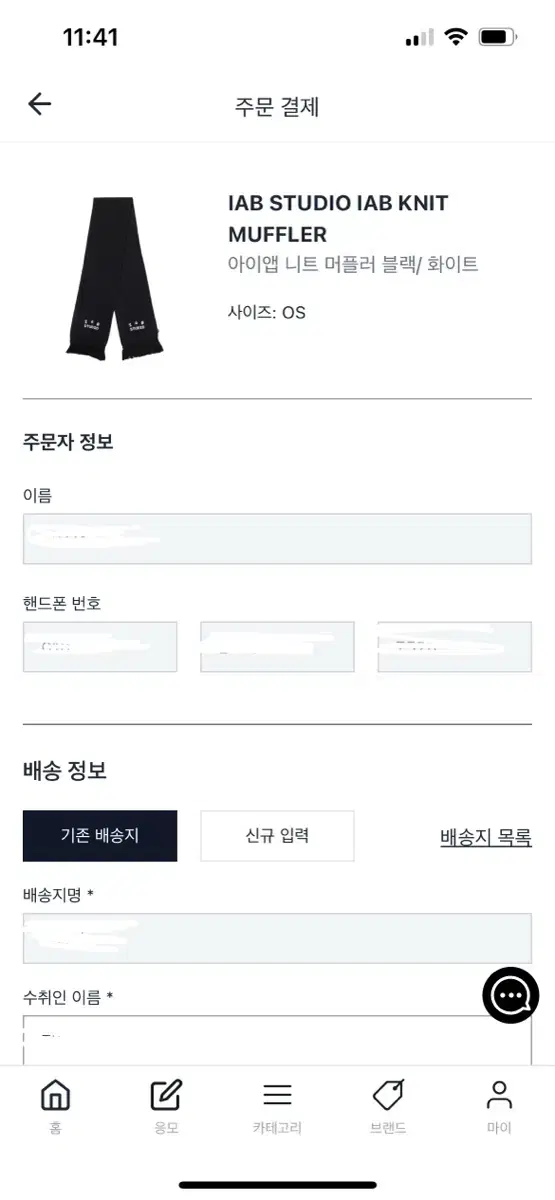Image resolution: width=555 pixels, height=1200 pixels.
Task: Open the 카테고리 hamburger menu icon
Action: click(277, 1095)
